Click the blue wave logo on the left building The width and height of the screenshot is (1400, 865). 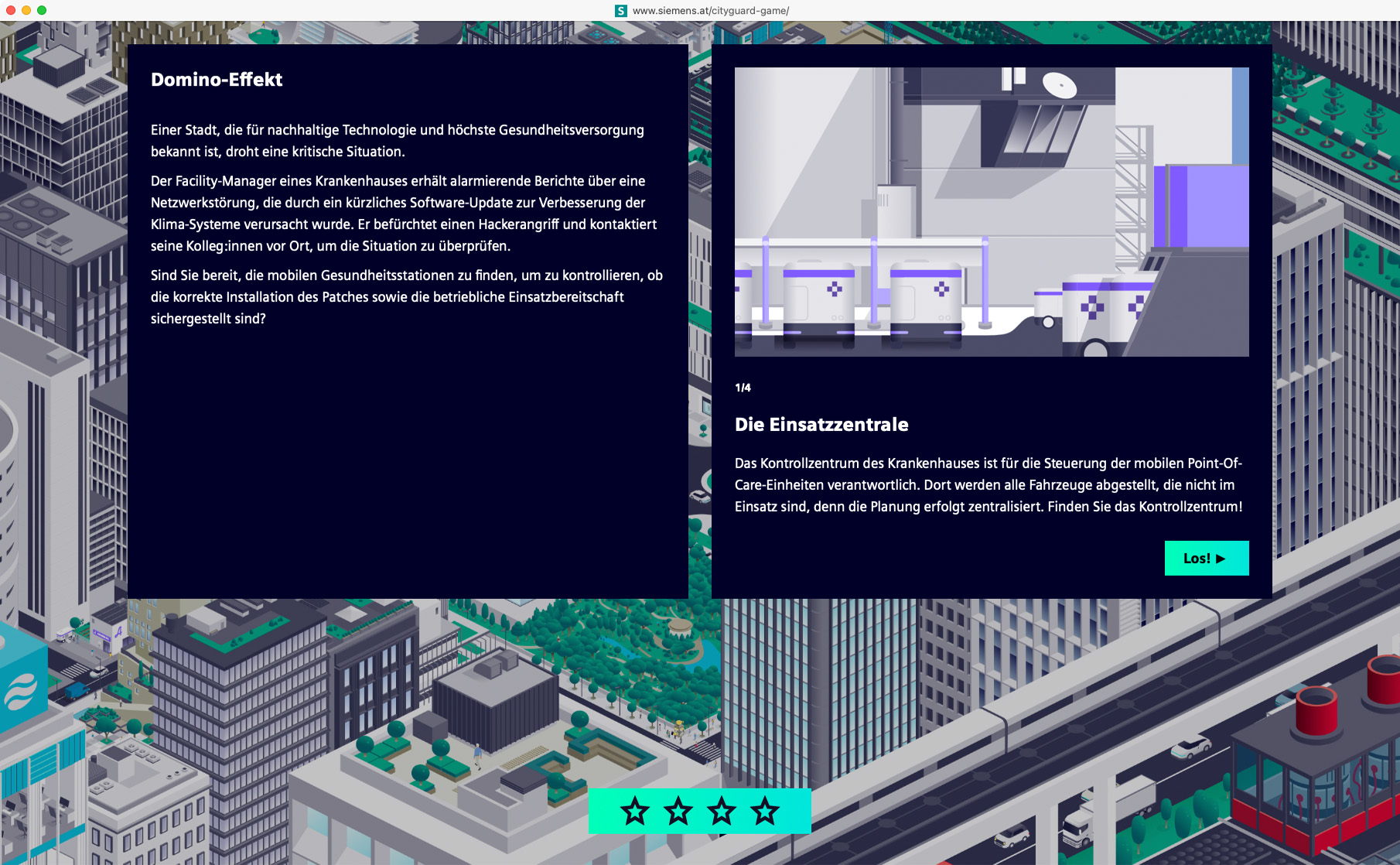21,691
